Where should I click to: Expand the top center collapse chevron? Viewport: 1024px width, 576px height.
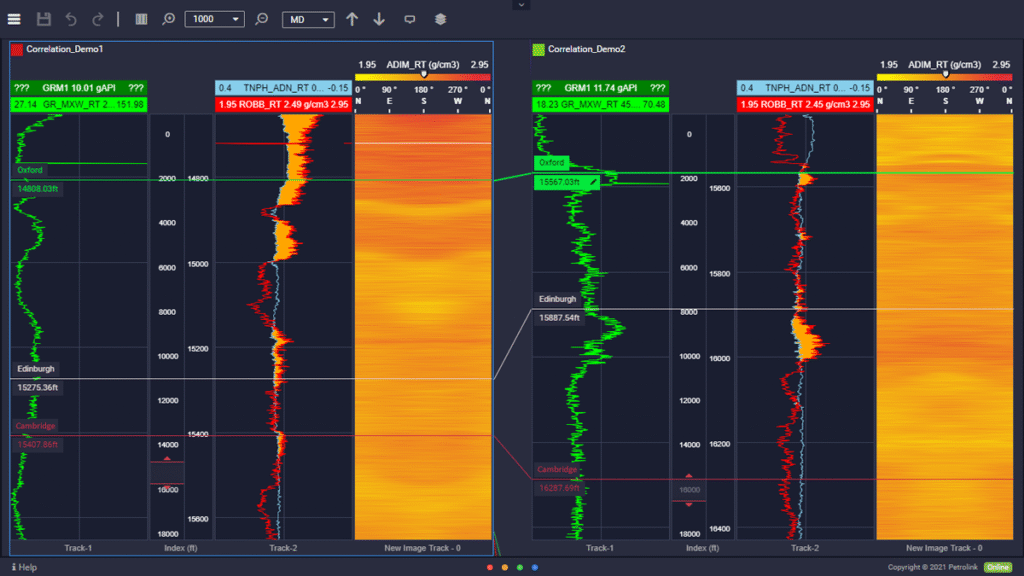(x=519, y=4)
